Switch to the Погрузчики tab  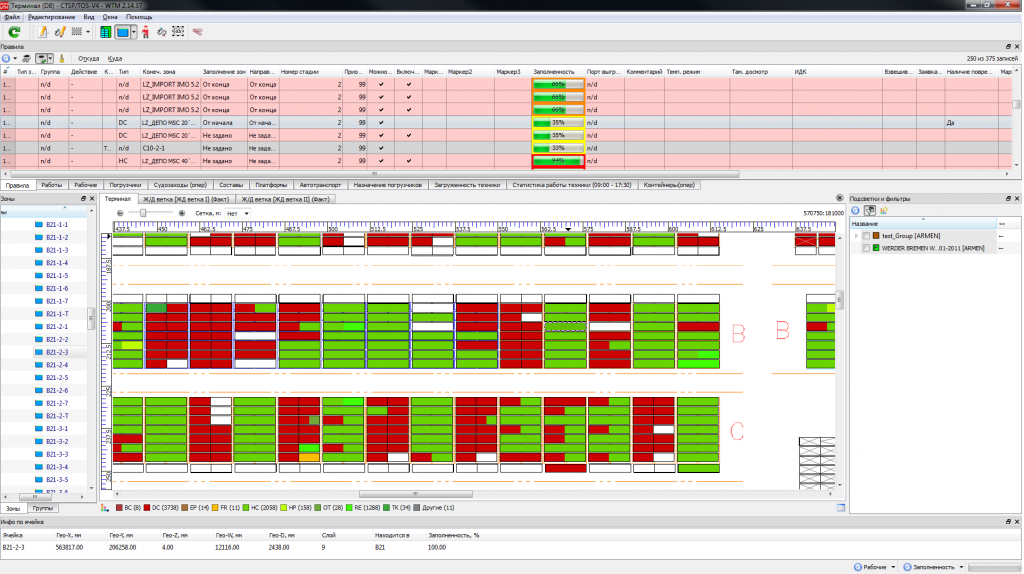tap(125, 185)
